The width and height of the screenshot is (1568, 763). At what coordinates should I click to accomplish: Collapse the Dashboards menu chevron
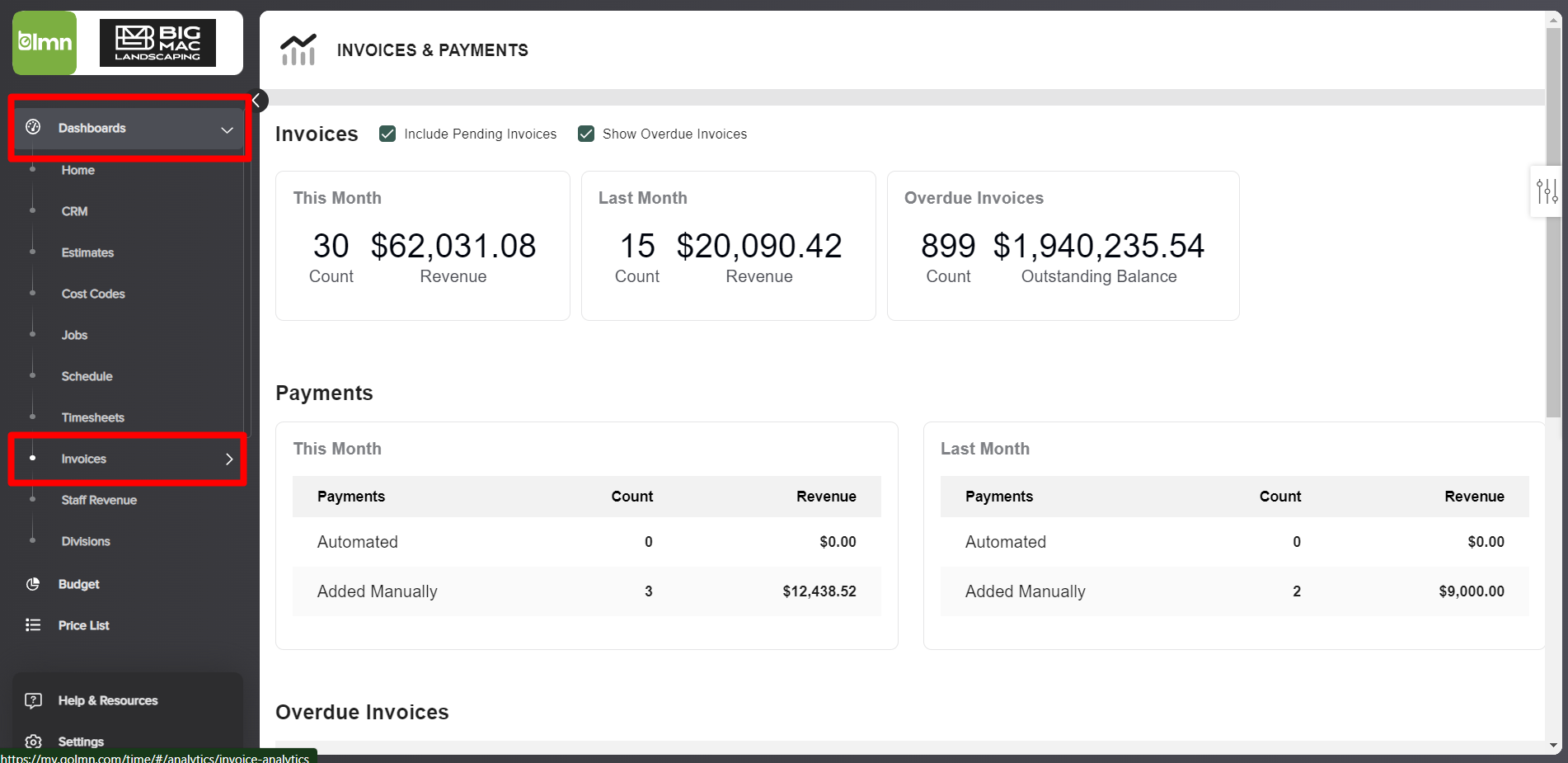coord(227,130)
